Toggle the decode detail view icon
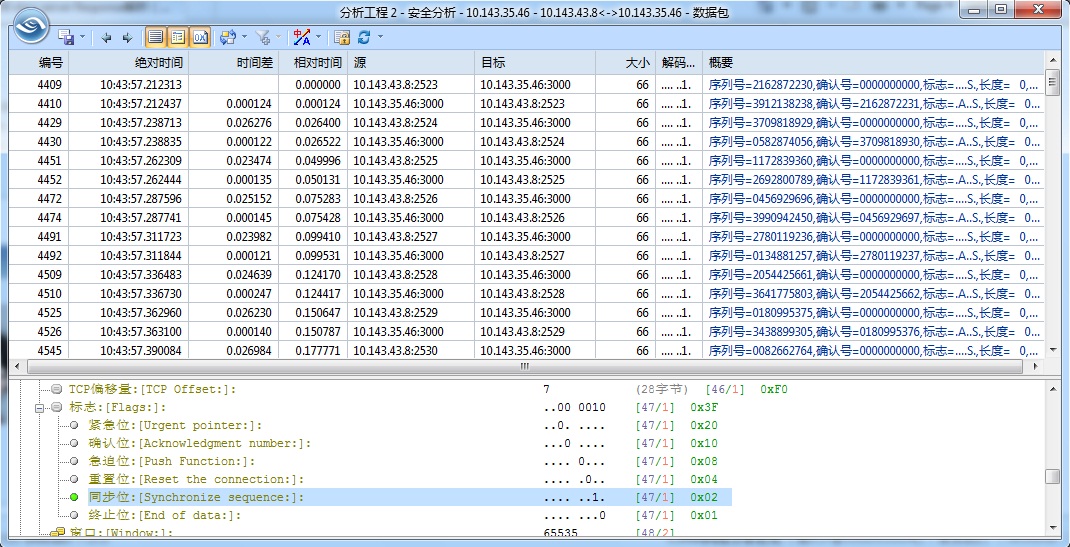The height and width of the screenshot is (547, 1070). [x=178, y=37]
